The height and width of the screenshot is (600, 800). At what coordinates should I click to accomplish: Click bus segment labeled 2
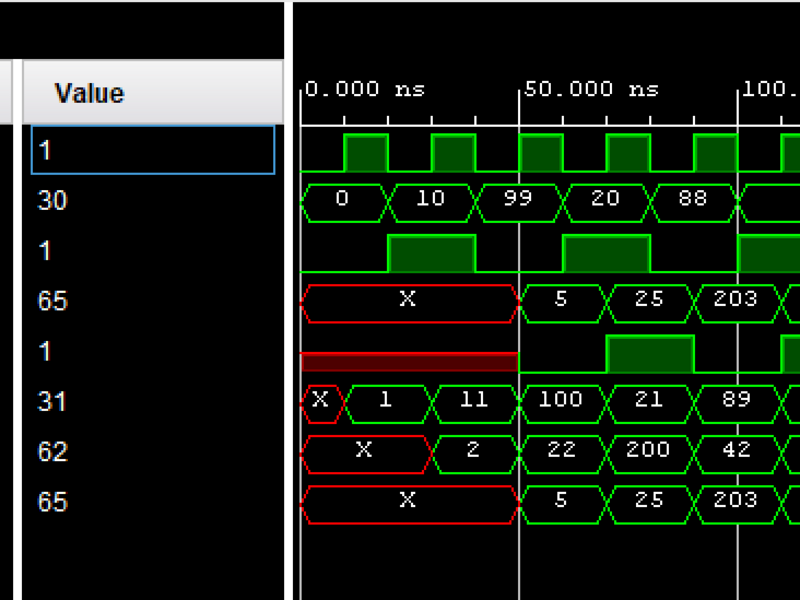click(475, 455)
